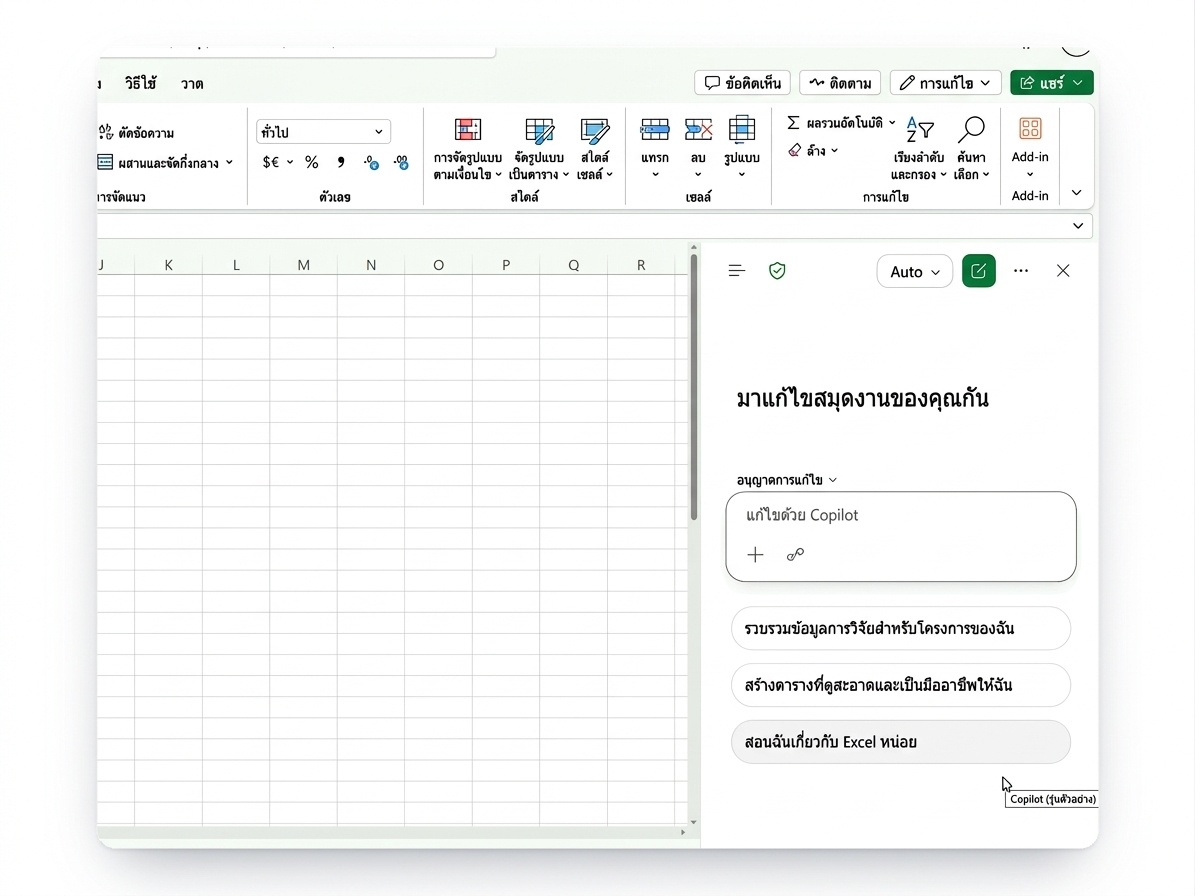Select column R header
The width and height of the screenshot is (1195, 896).
point(641,265)
